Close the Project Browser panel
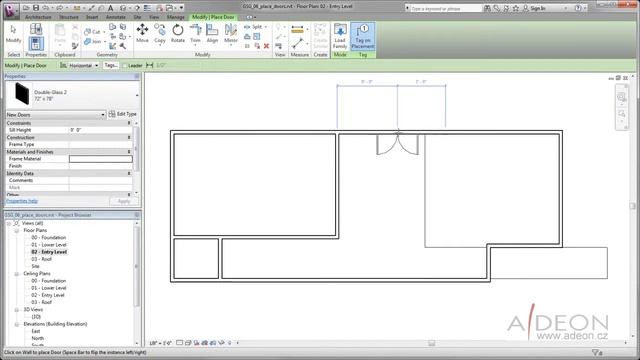Viewport: 640px width, 360px height. [x=137, y=215]
